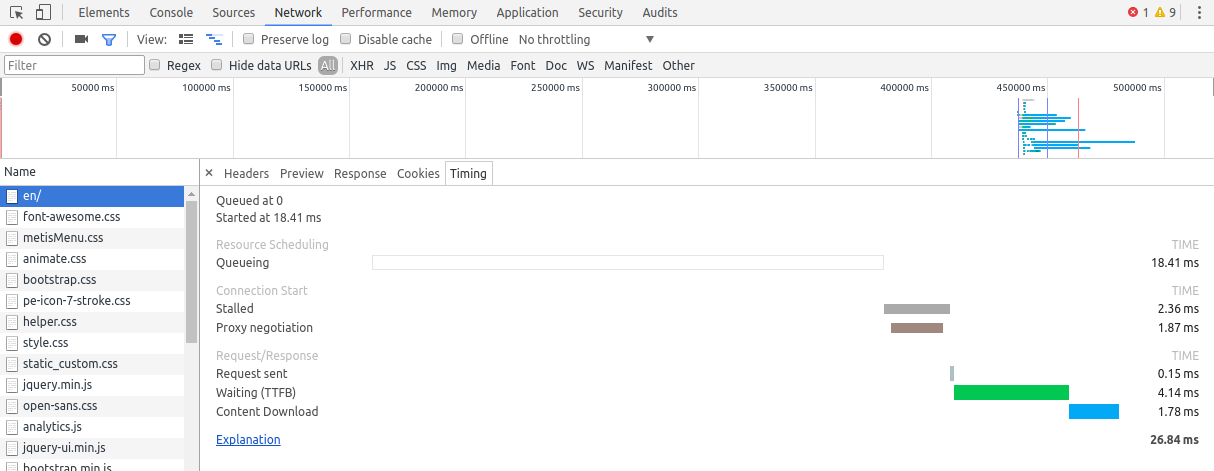Click the inspect element picker icon
The height and width of the screenshot is (471, 1214).
pyautogui.click(x=17, y=13)
